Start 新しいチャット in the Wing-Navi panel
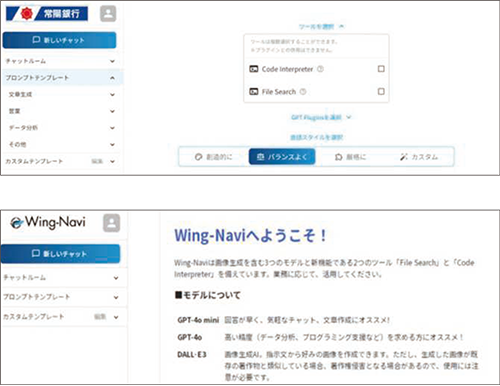The image size is (500, 386). click(60, 254)
